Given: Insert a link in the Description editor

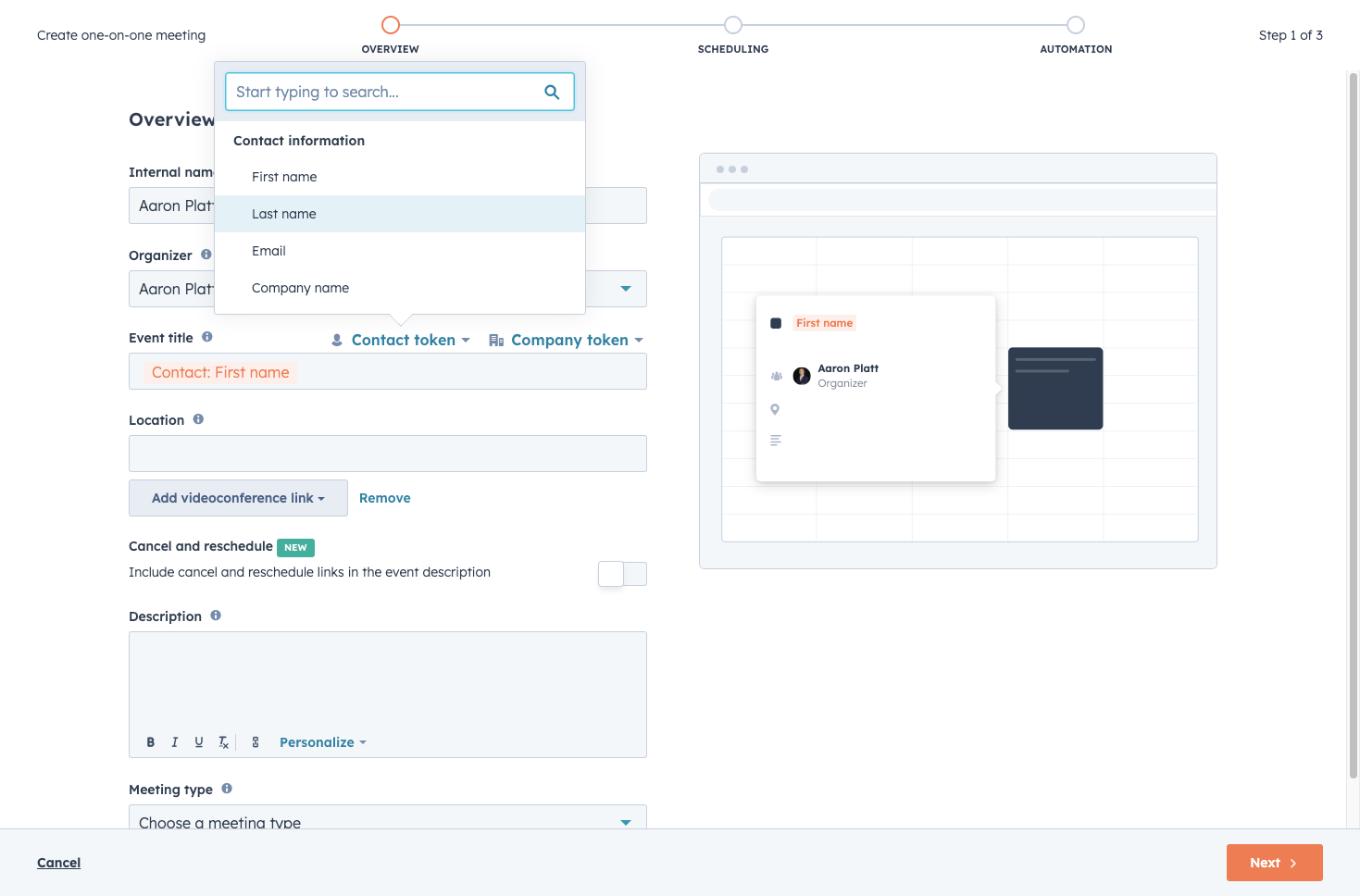Looking at the screenshot, I should (x=256, y=742).
